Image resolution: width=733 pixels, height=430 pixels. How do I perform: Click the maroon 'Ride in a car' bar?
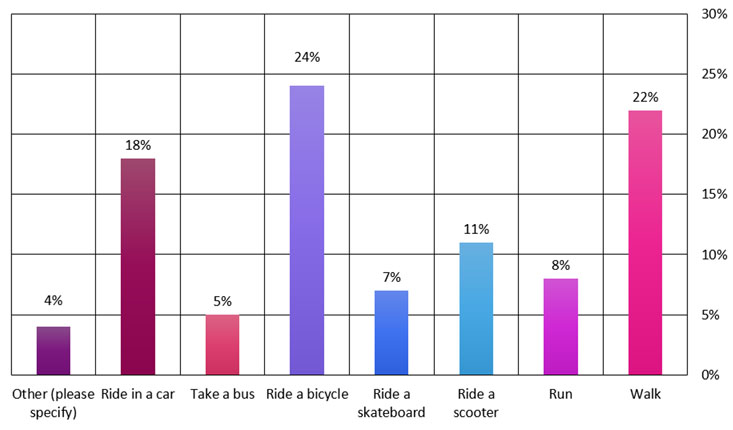[x=138, y=266]
